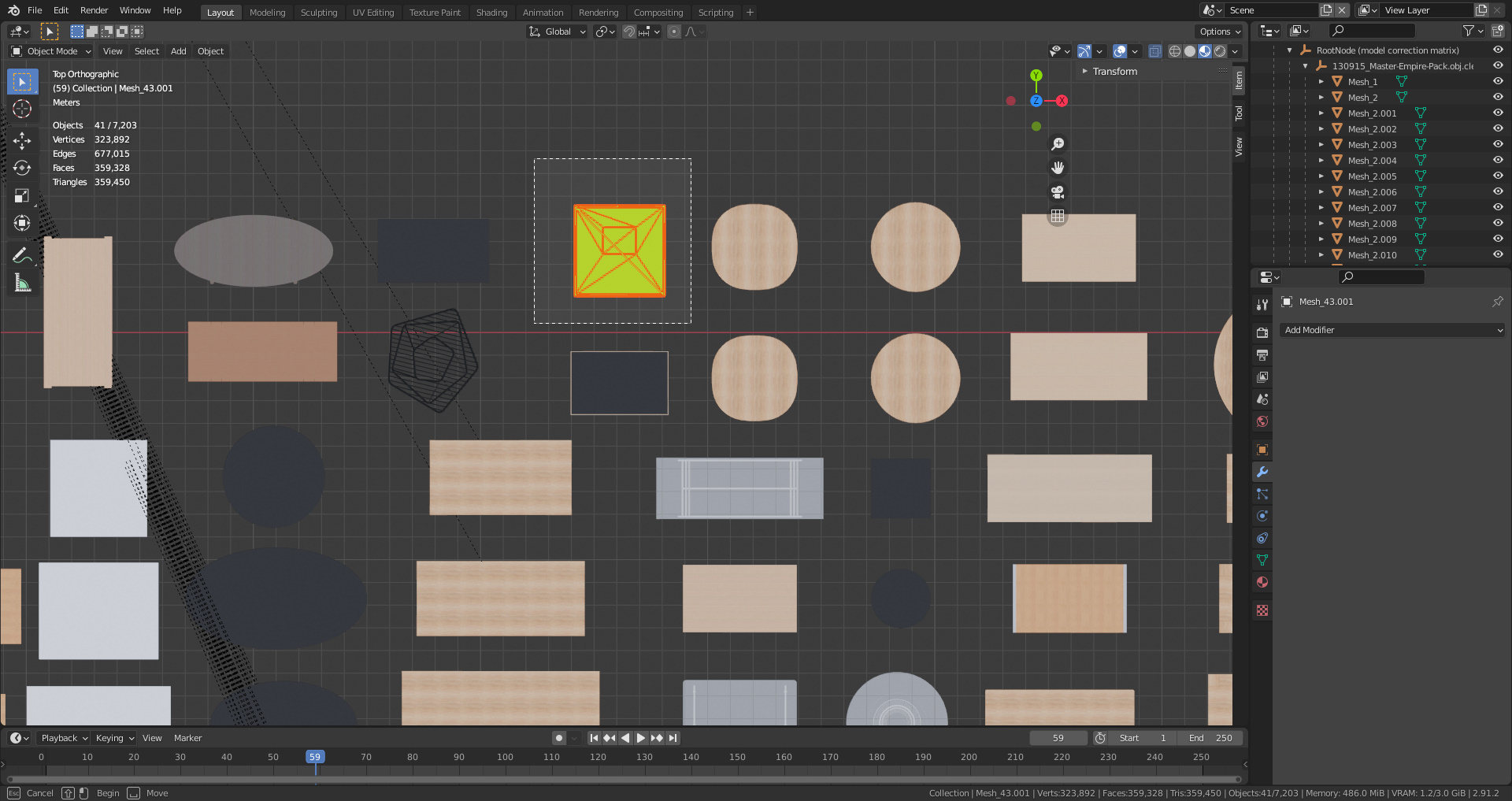This screenshot has height=801, width=1512.
Task: Switch to orthographic/perspective grid view icon
Action: pos(1058,216)
